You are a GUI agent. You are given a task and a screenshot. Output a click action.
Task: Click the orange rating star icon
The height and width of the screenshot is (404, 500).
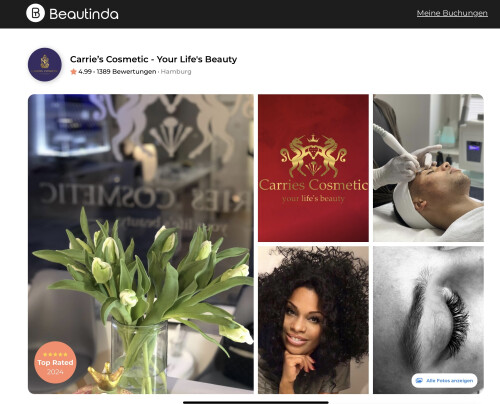click(73, 72)
